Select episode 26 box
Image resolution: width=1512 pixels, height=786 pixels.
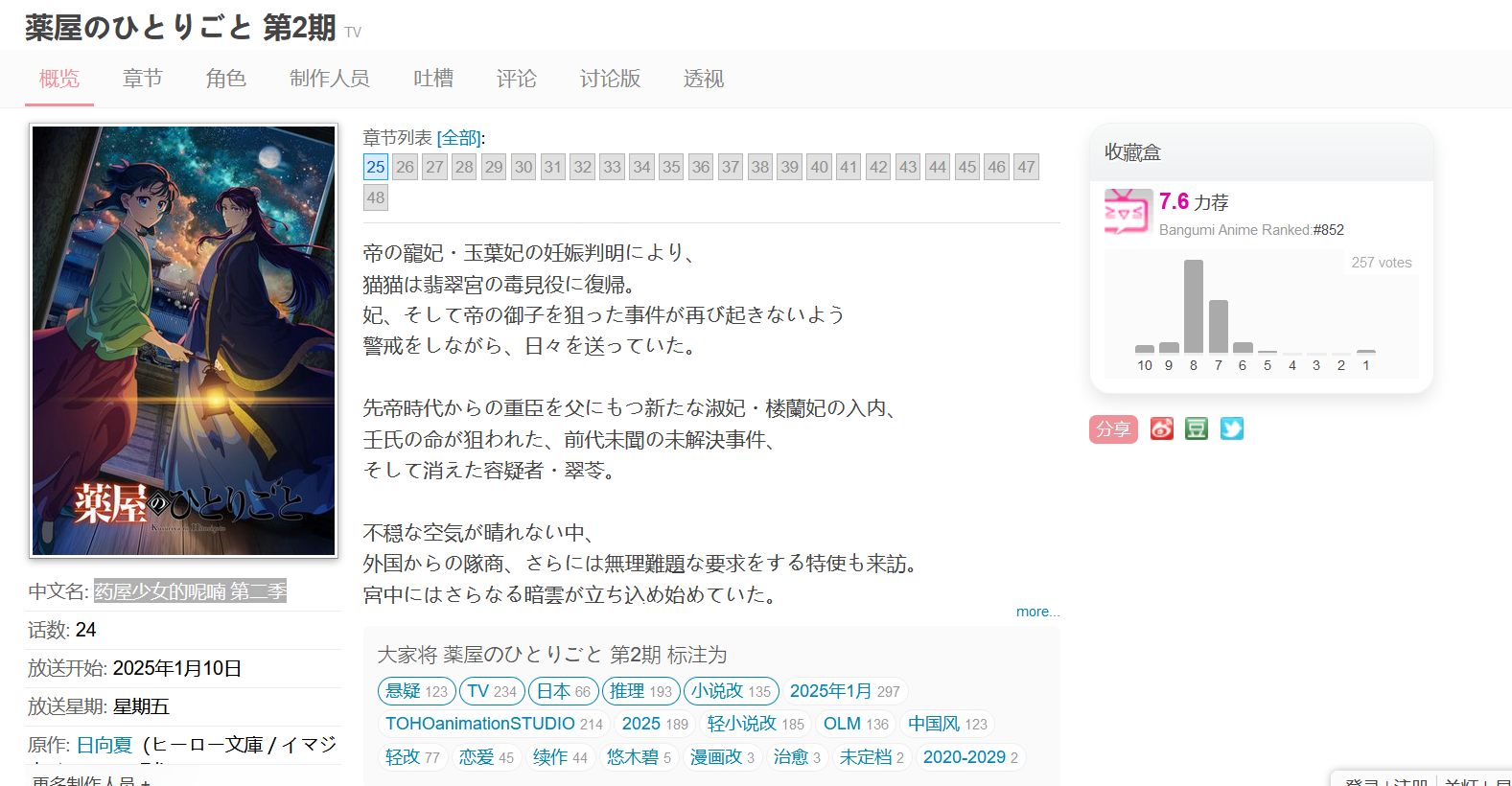(406, 167)
